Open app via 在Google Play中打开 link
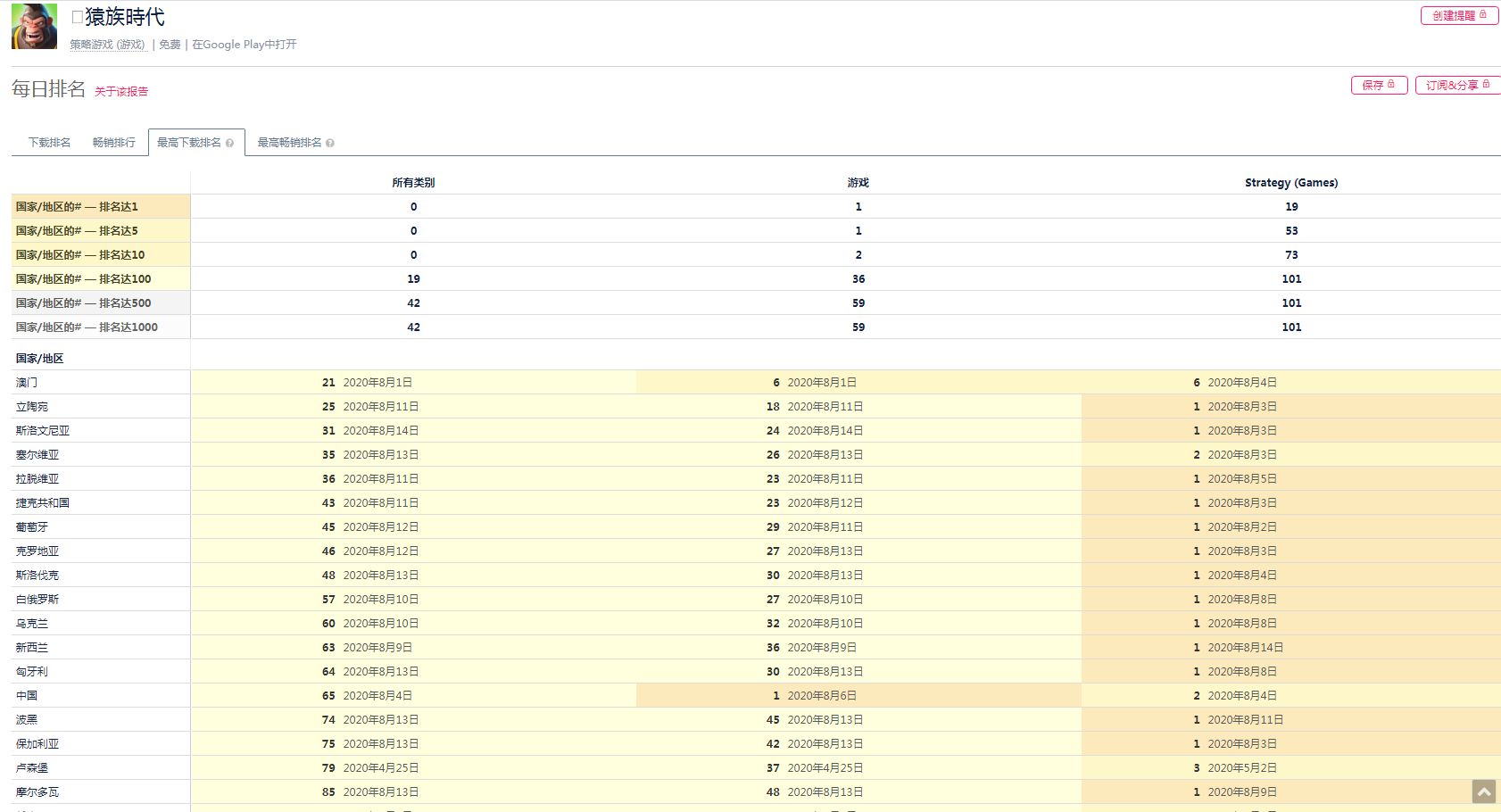 pos(245,45)
